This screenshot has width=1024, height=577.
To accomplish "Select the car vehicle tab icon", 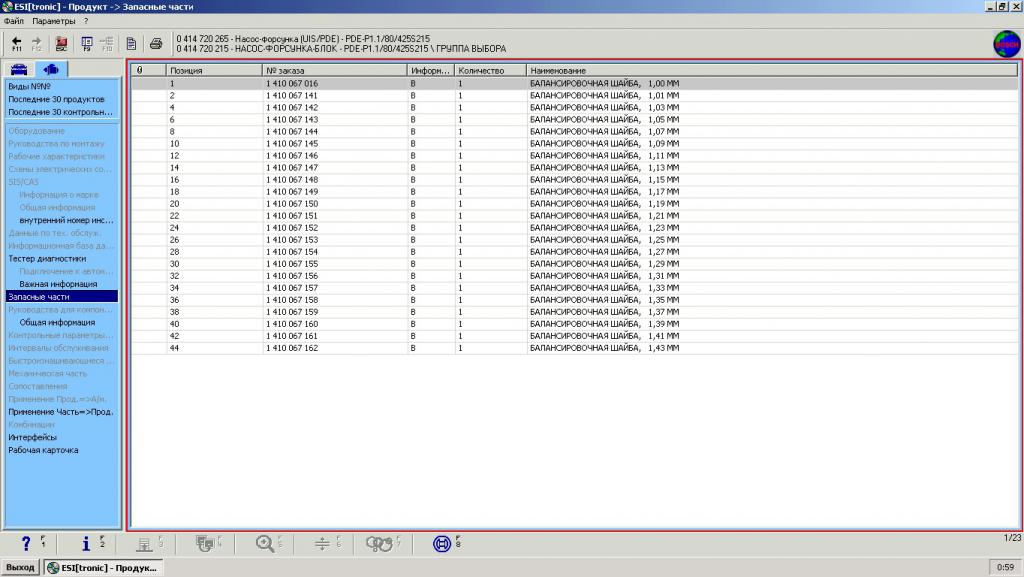I will tap(18, 69).
